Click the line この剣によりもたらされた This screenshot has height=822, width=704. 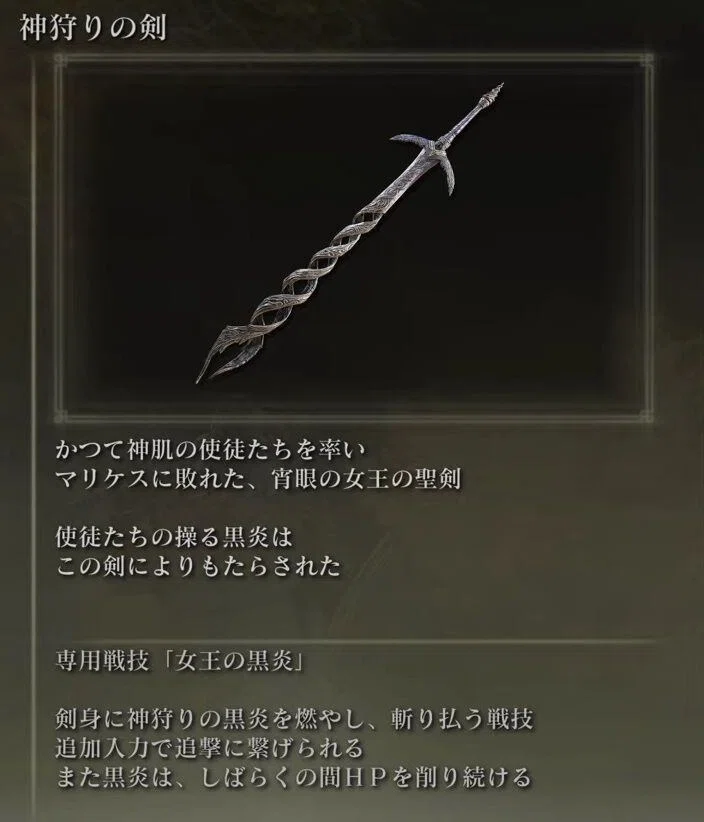click(199, 566)
